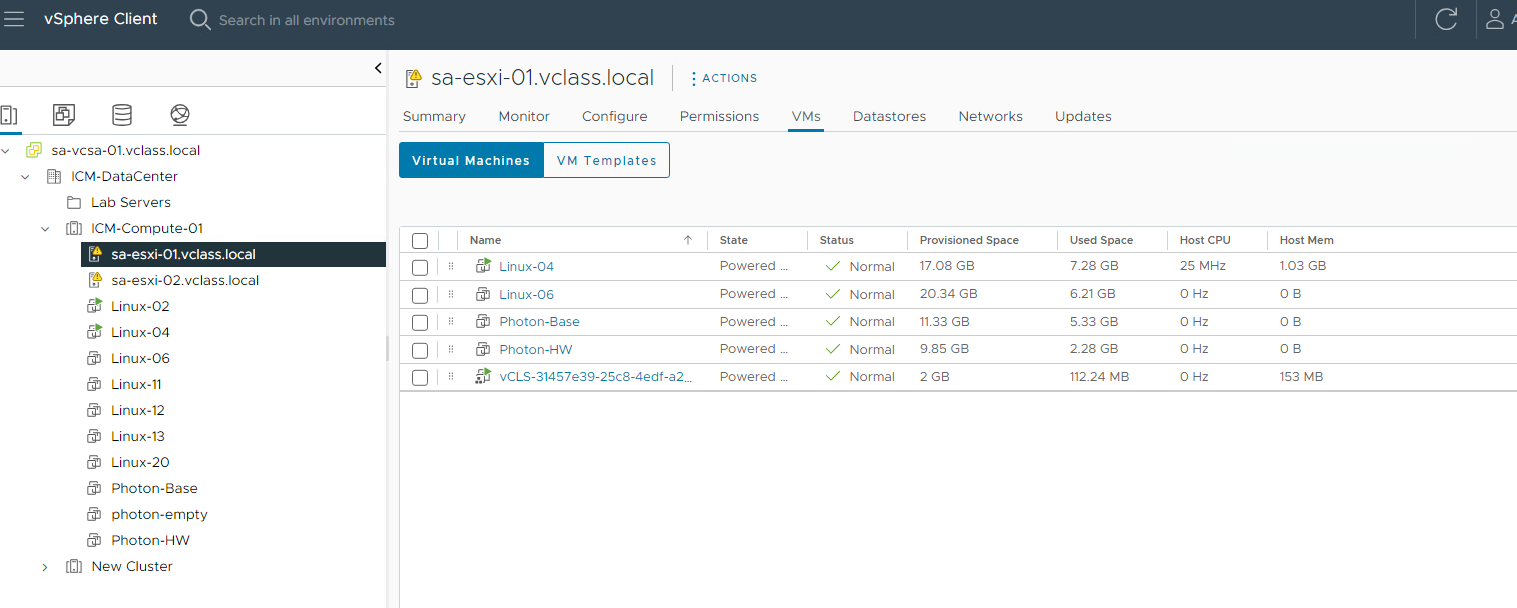The height and width of the screenshot is (608, 1517).
Task: Click the Linux-02 VM icon in tree
Action: (95, 306)
